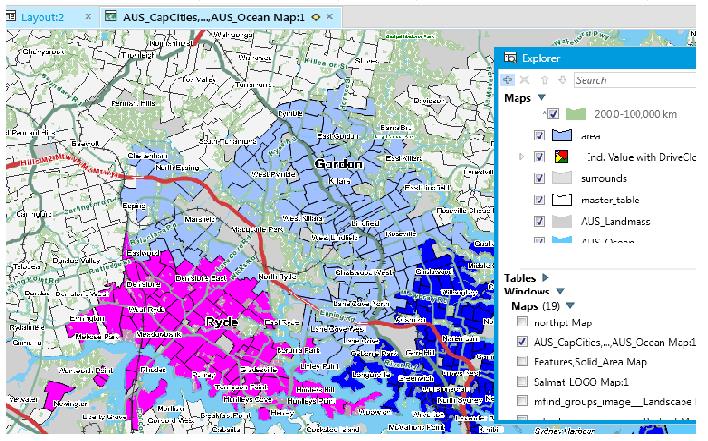Close the AUS_CapCities Map:1 tab
The width and height of the screenshot is (708, 441).
[330, 17]
